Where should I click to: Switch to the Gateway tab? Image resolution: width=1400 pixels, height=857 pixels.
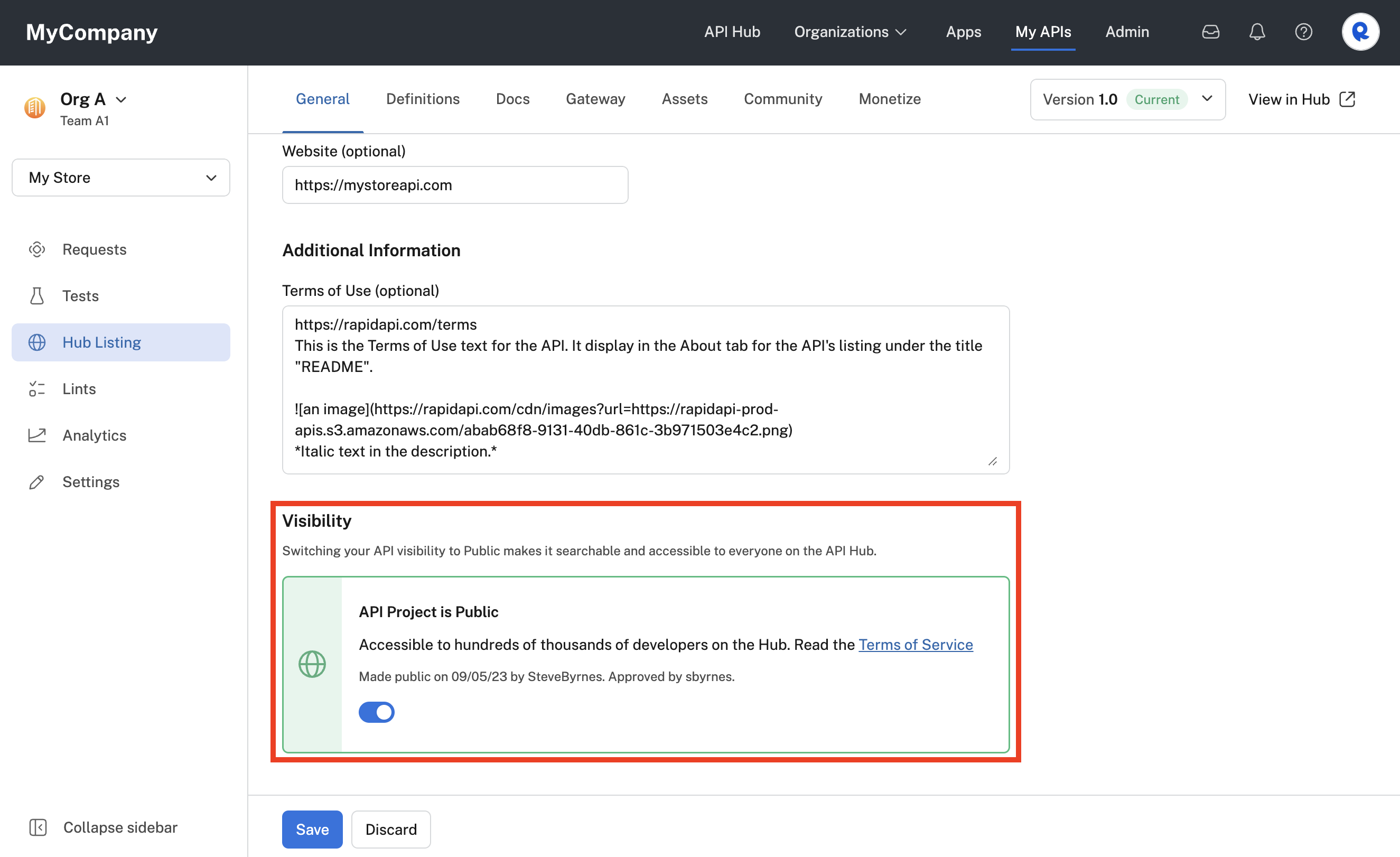tap(595, 99)
